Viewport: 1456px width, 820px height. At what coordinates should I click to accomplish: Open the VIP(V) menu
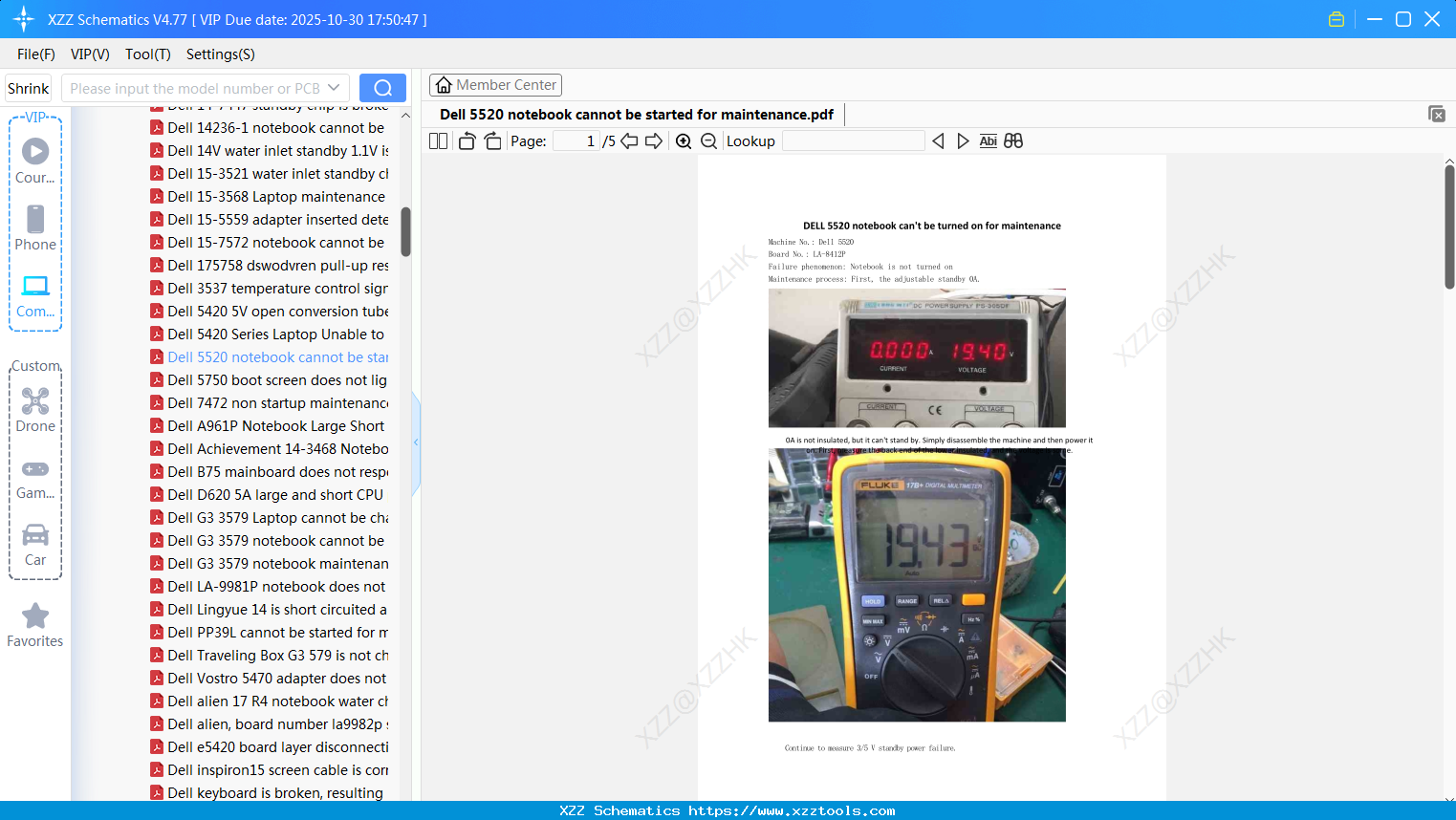click(90, 54)
